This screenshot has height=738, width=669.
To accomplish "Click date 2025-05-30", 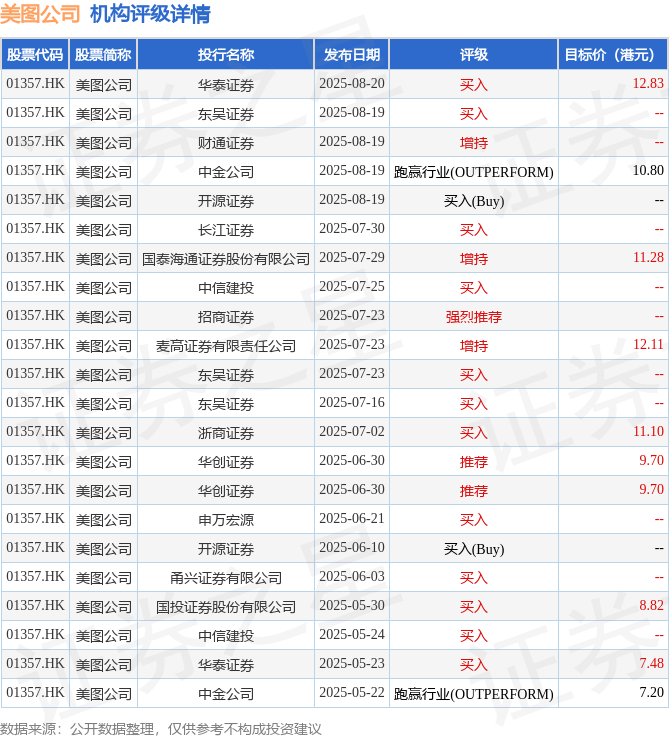I will pos(352,606).
